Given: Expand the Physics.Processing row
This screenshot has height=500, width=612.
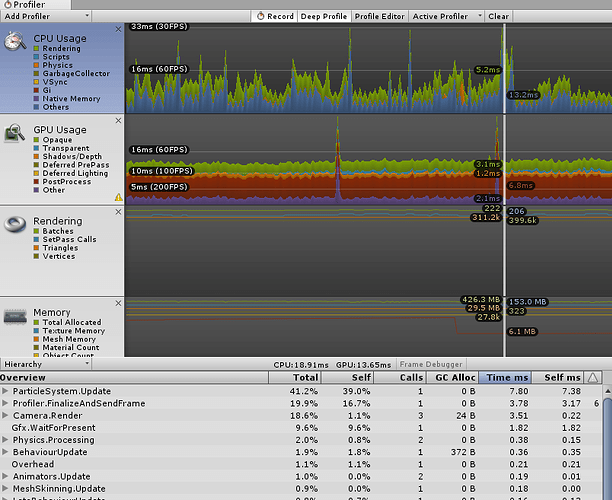Looking at the screenshot, I should coord(5,440).
